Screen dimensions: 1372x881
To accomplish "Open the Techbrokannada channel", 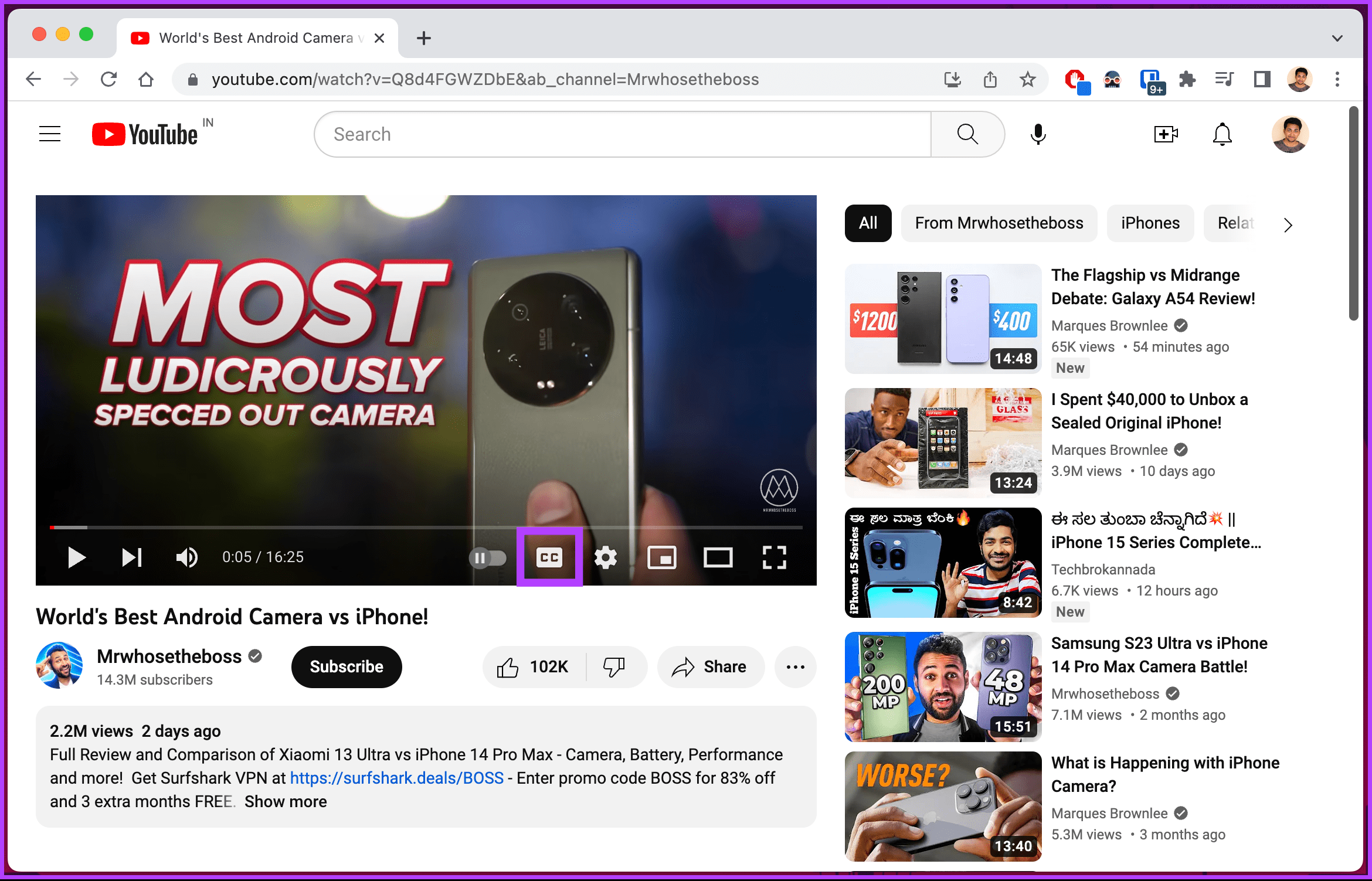I will click(1103, 569).
